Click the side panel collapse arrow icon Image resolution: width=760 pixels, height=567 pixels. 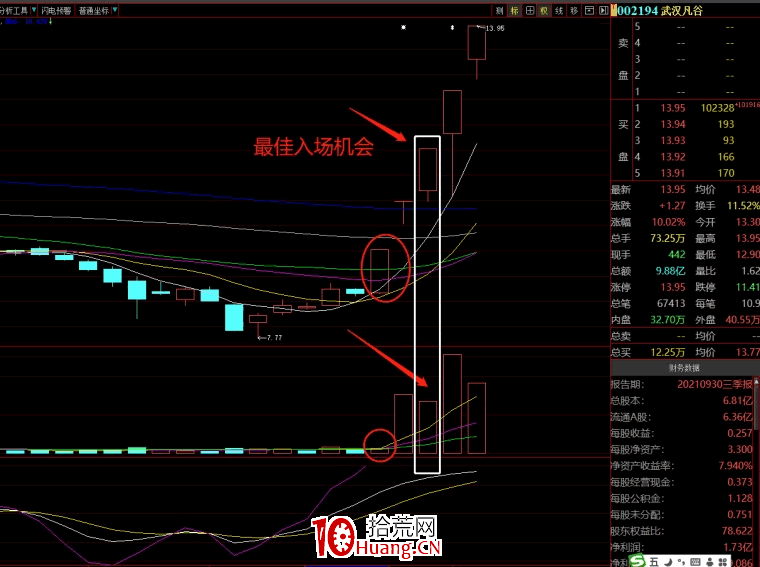pos(603,11)
